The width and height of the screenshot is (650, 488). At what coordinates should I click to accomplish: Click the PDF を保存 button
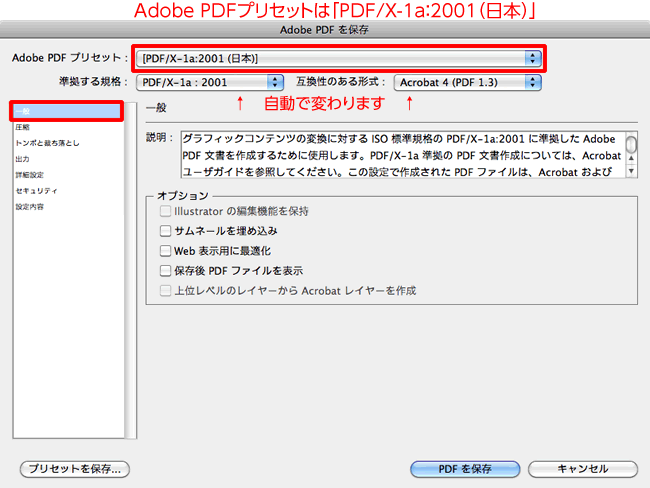tap(465, 469)
